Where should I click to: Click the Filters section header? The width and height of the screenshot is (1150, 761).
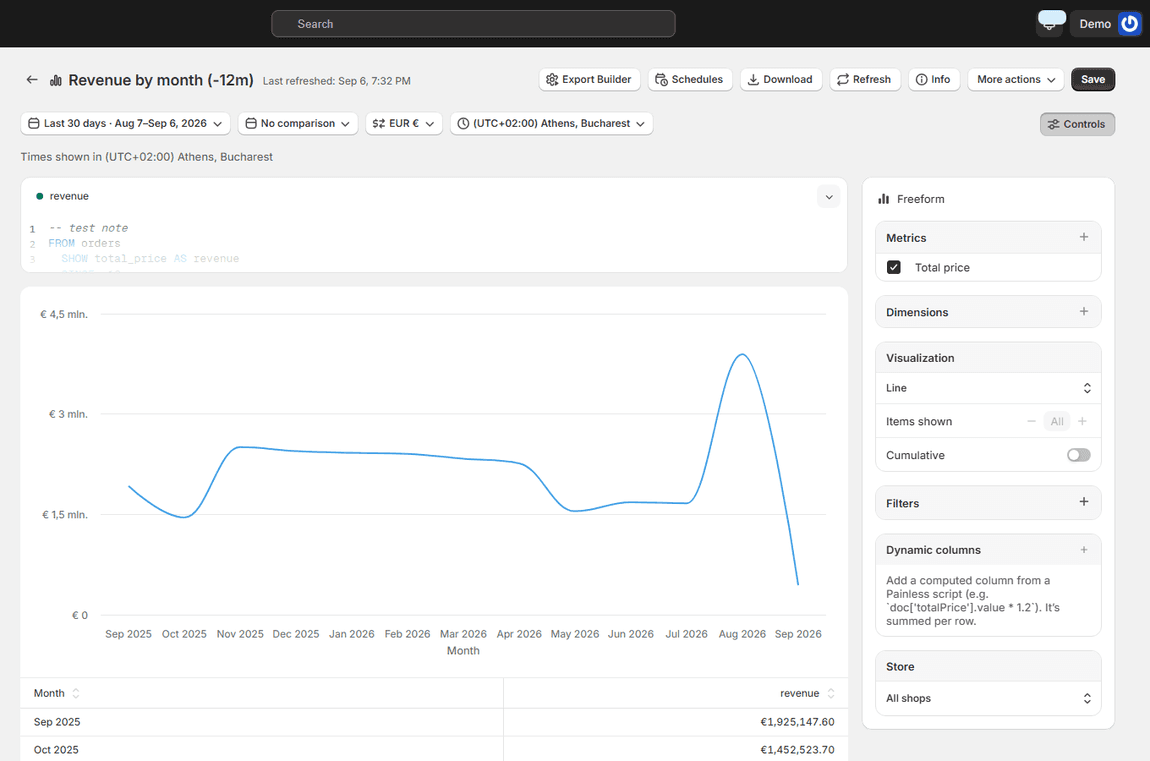(x=988, y=503)
